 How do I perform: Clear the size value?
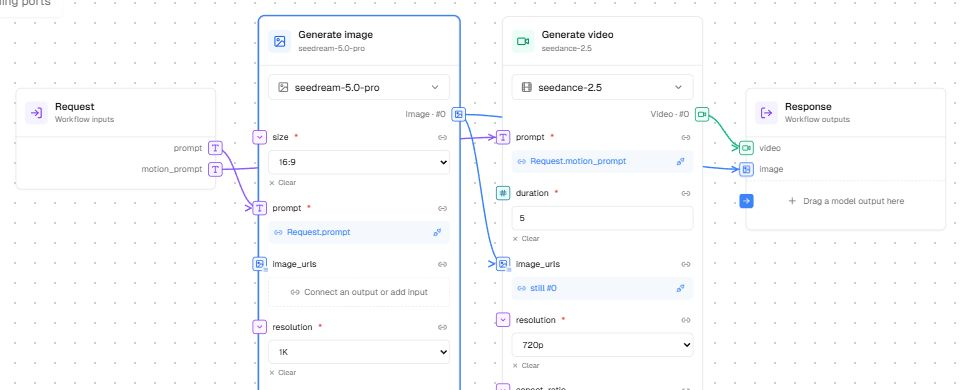[x=282, y=183]
